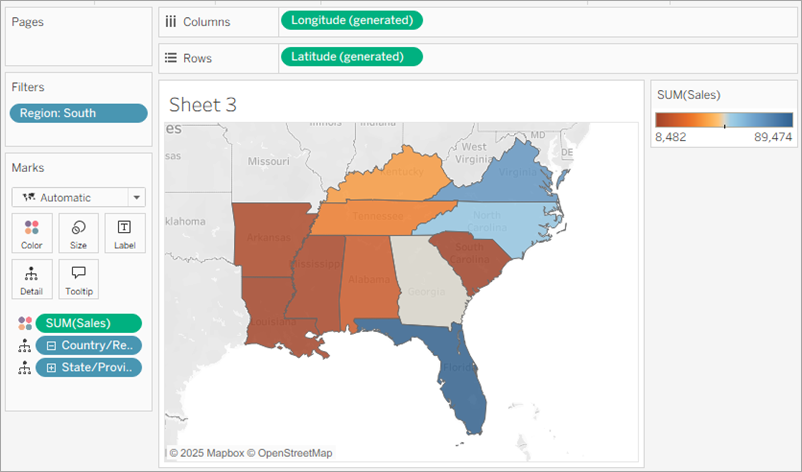
Task: Click the Detail marks card button
Action: (32, 279)
